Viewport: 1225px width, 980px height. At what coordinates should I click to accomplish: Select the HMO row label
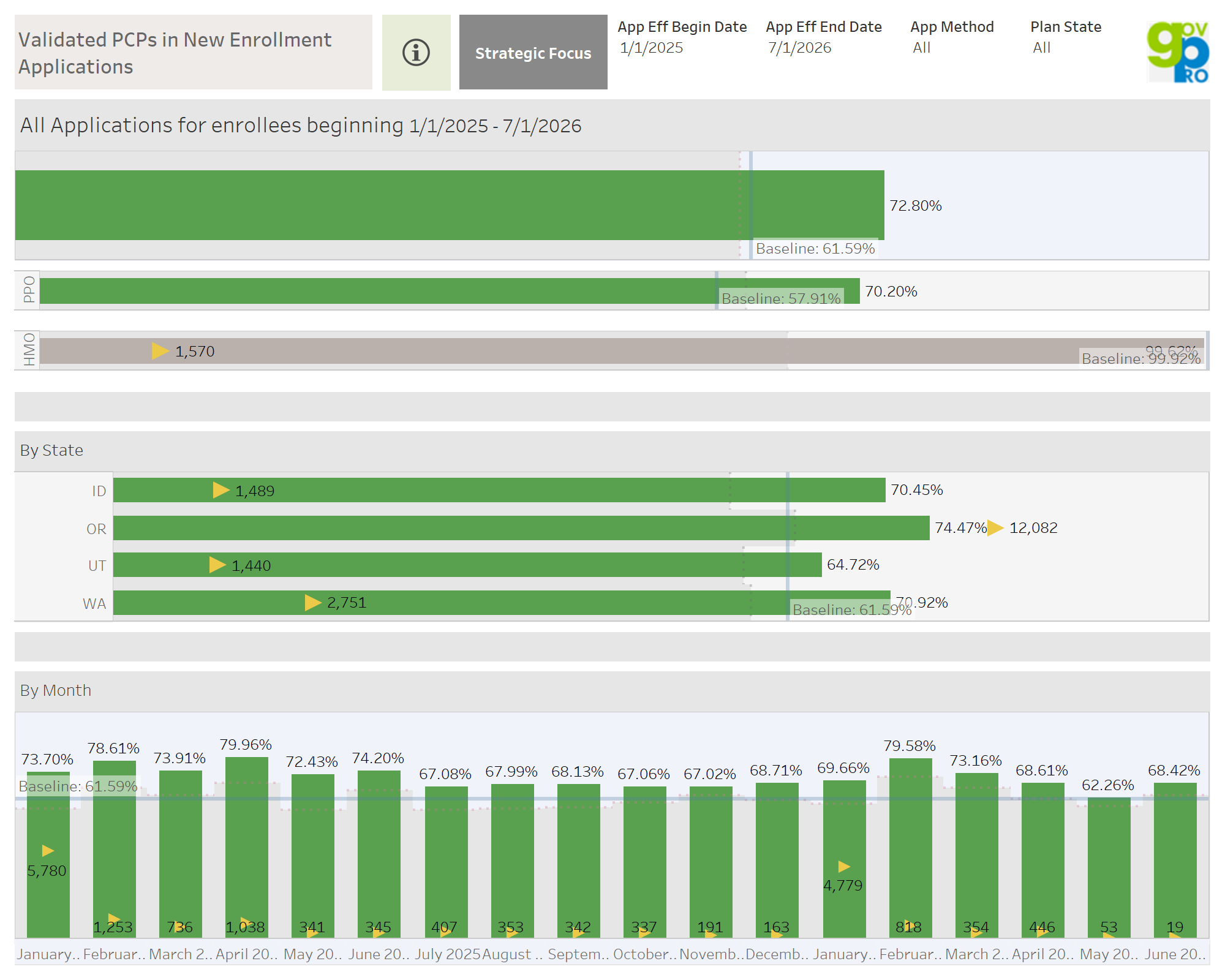coord(28,350)
